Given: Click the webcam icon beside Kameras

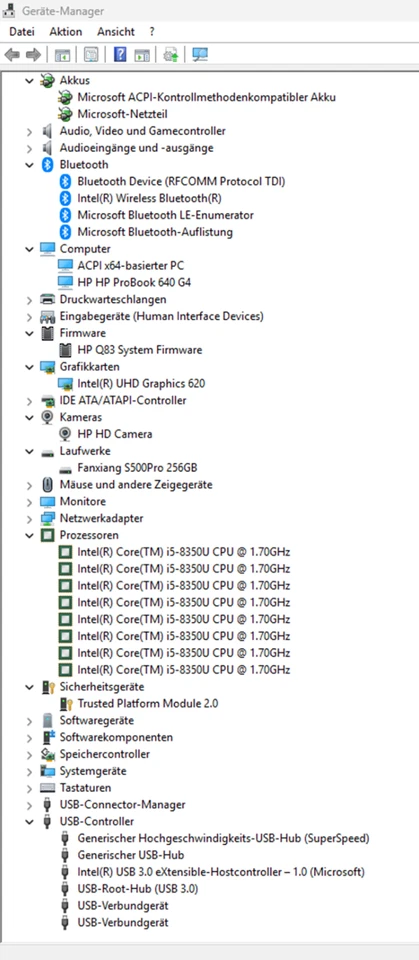Looking at the screenshot, I should pos(47,417).
